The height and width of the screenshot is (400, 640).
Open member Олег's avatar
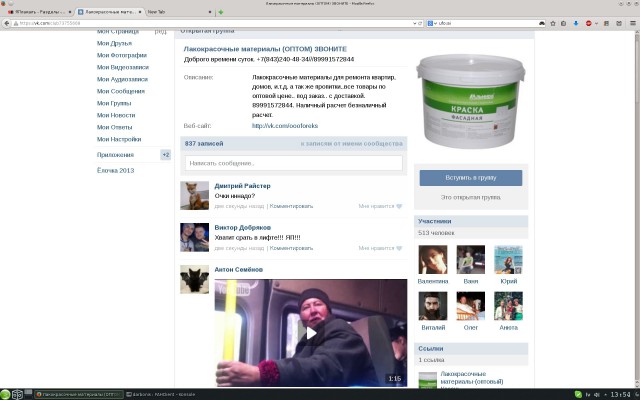click(x=471, y=306)
